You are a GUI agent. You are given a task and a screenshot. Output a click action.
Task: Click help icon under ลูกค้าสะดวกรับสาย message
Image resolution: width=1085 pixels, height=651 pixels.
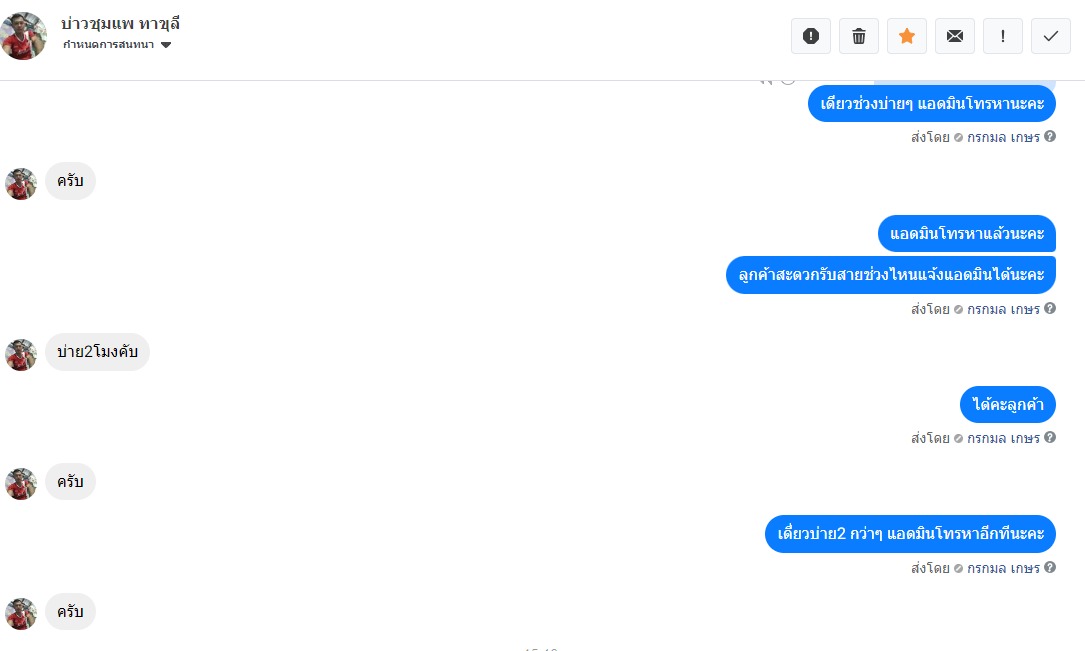click(1050, 308)
